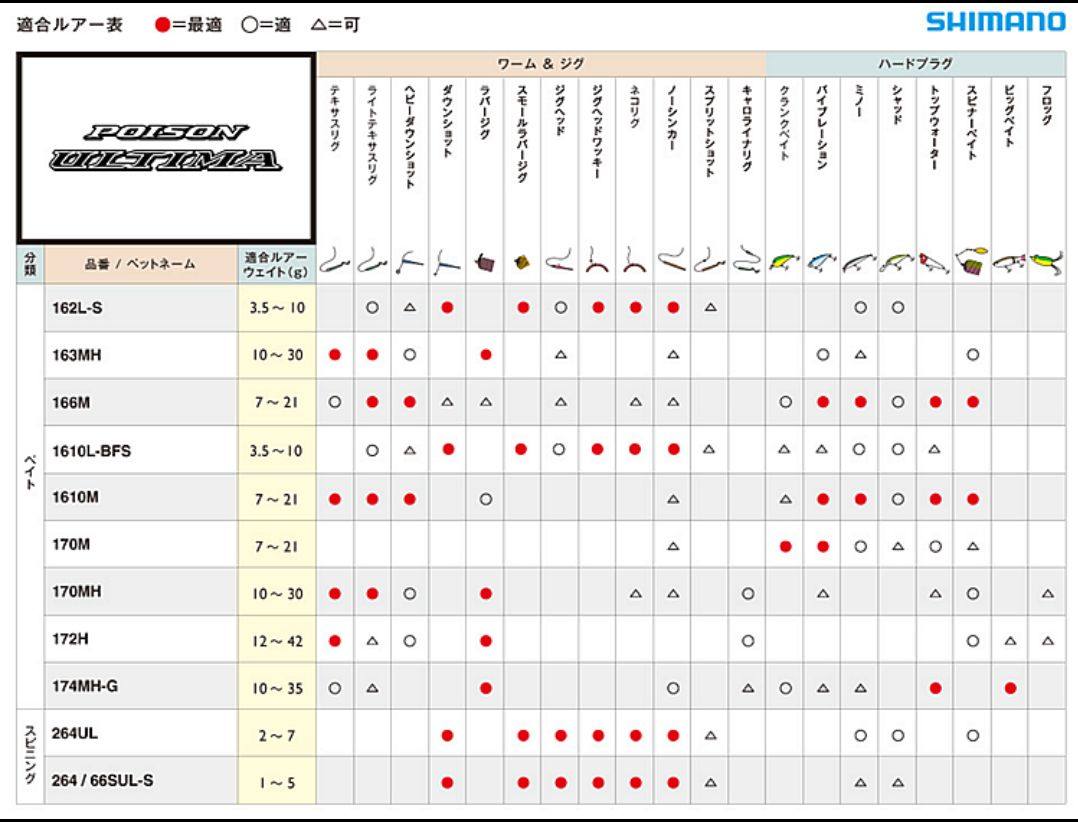Screen dimensions: 1078x822
Task: Click the キャロライナリグ column label
Action: [747, 128]
